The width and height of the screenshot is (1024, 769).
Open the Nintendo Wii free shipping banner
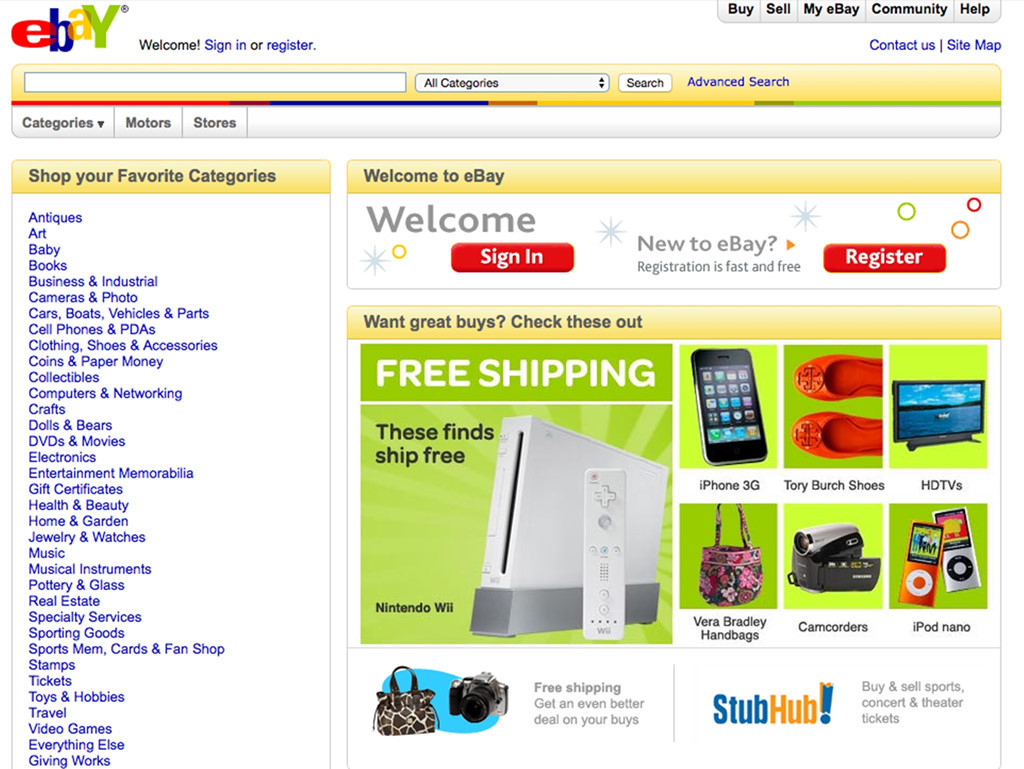[x=516, y=494]
